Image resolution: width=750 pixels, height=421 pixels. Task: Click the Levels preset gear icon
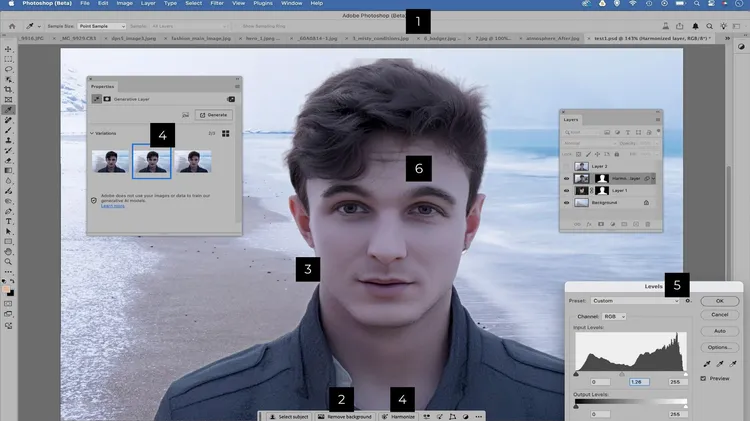coord(688,301)
